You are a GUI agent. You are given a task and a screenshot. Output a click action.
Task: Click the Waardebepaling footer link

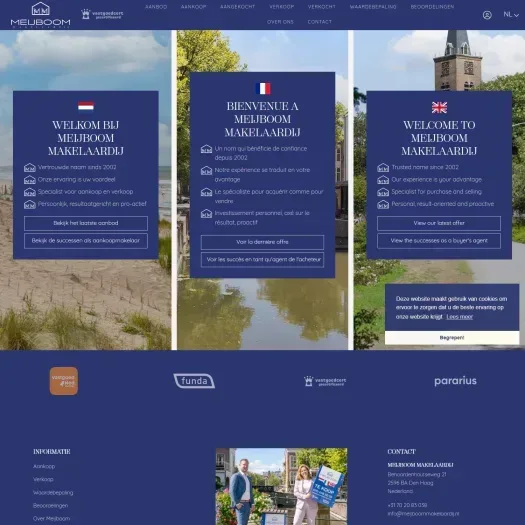(53, 493)
